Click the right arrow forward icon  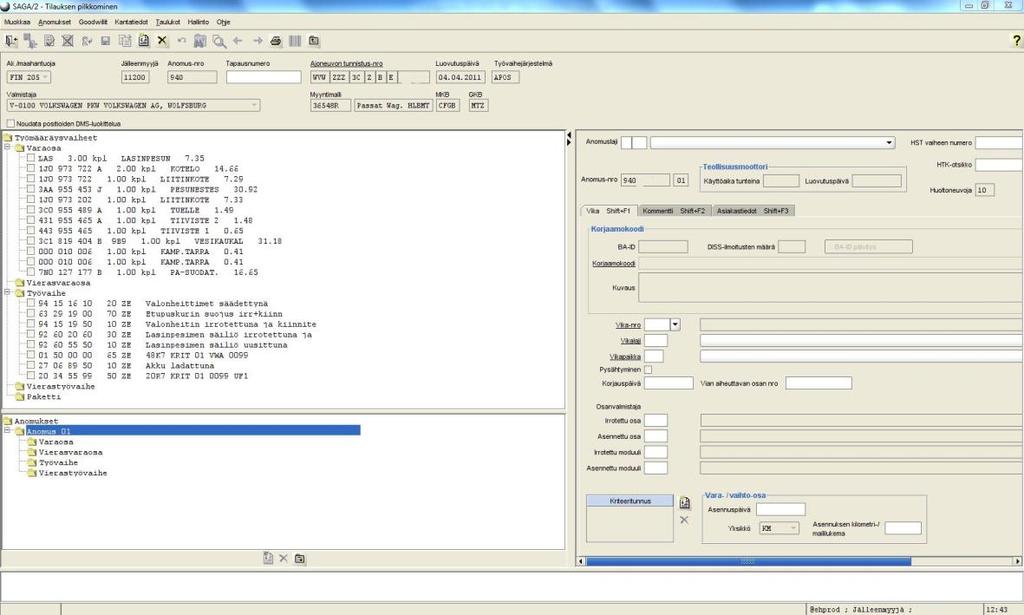click(257, 41)
